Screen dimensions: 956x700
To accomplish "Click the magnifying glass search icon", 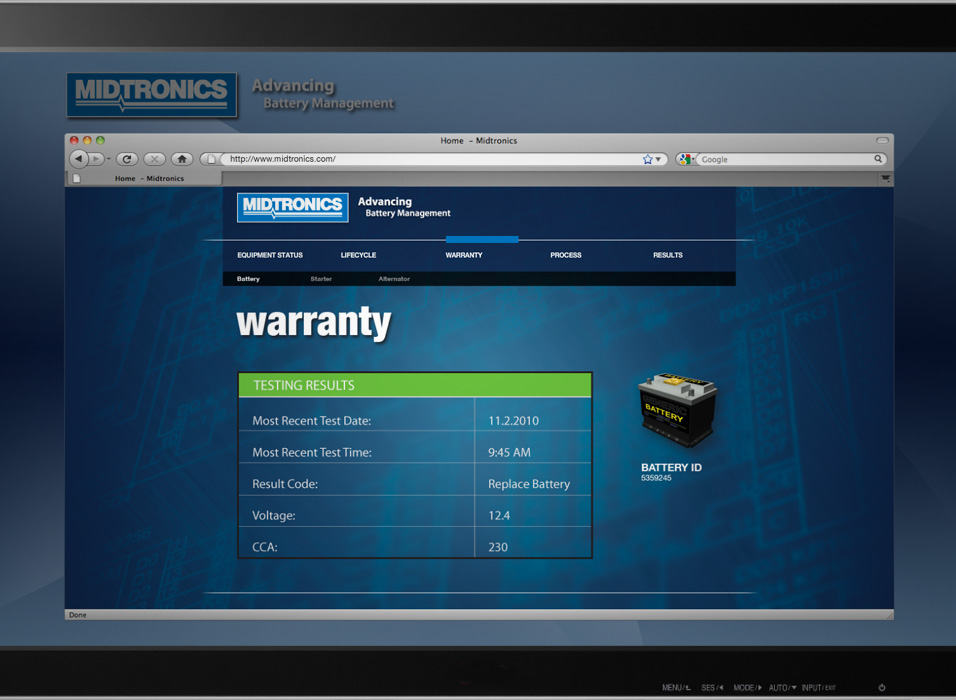I will [x=878, y=159].
